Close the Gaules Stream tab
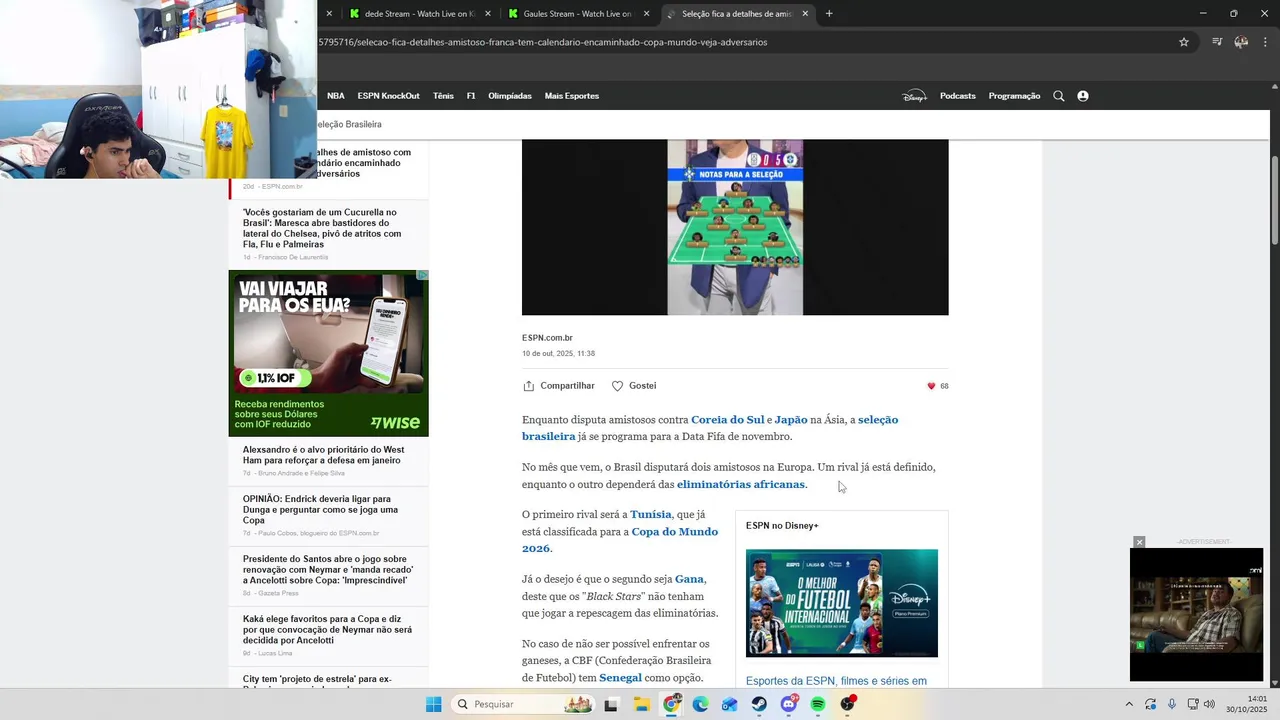This screenshot has width=1280, height=720. point(646,14)
